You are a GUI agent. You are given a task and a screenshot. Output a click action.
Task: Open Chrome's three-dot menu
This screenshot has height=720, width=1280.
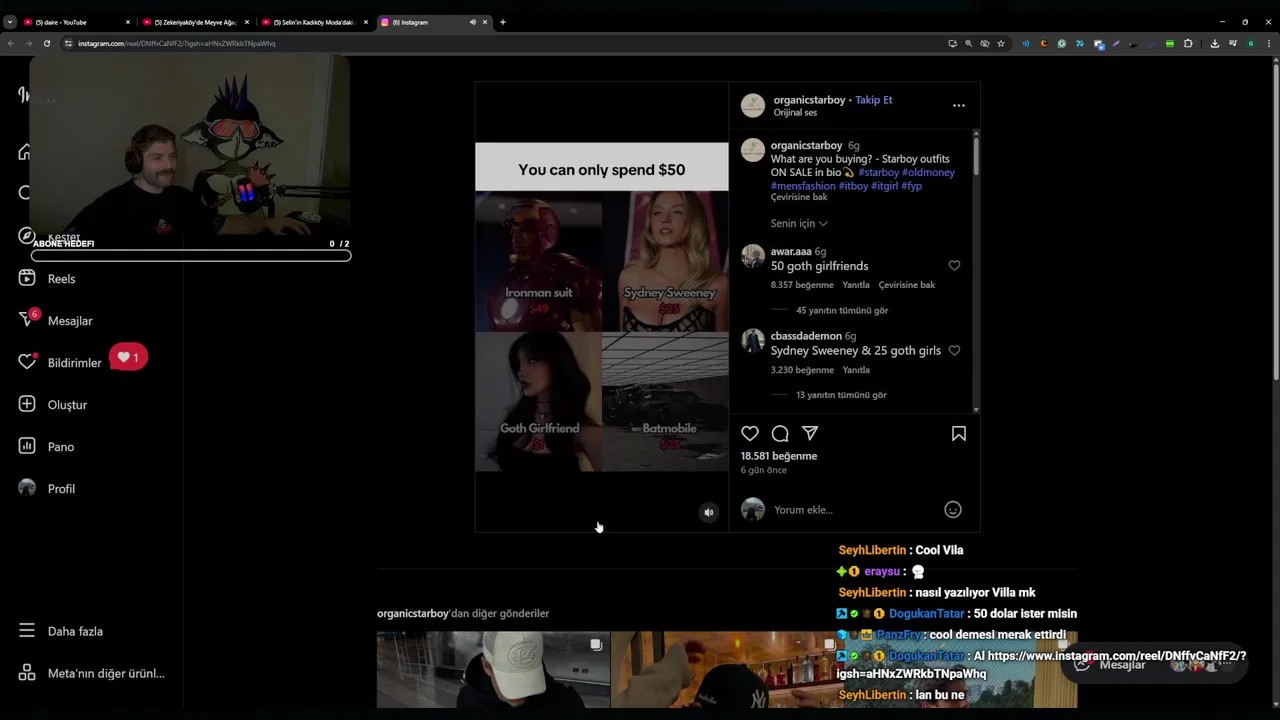tap(1269, 43)
